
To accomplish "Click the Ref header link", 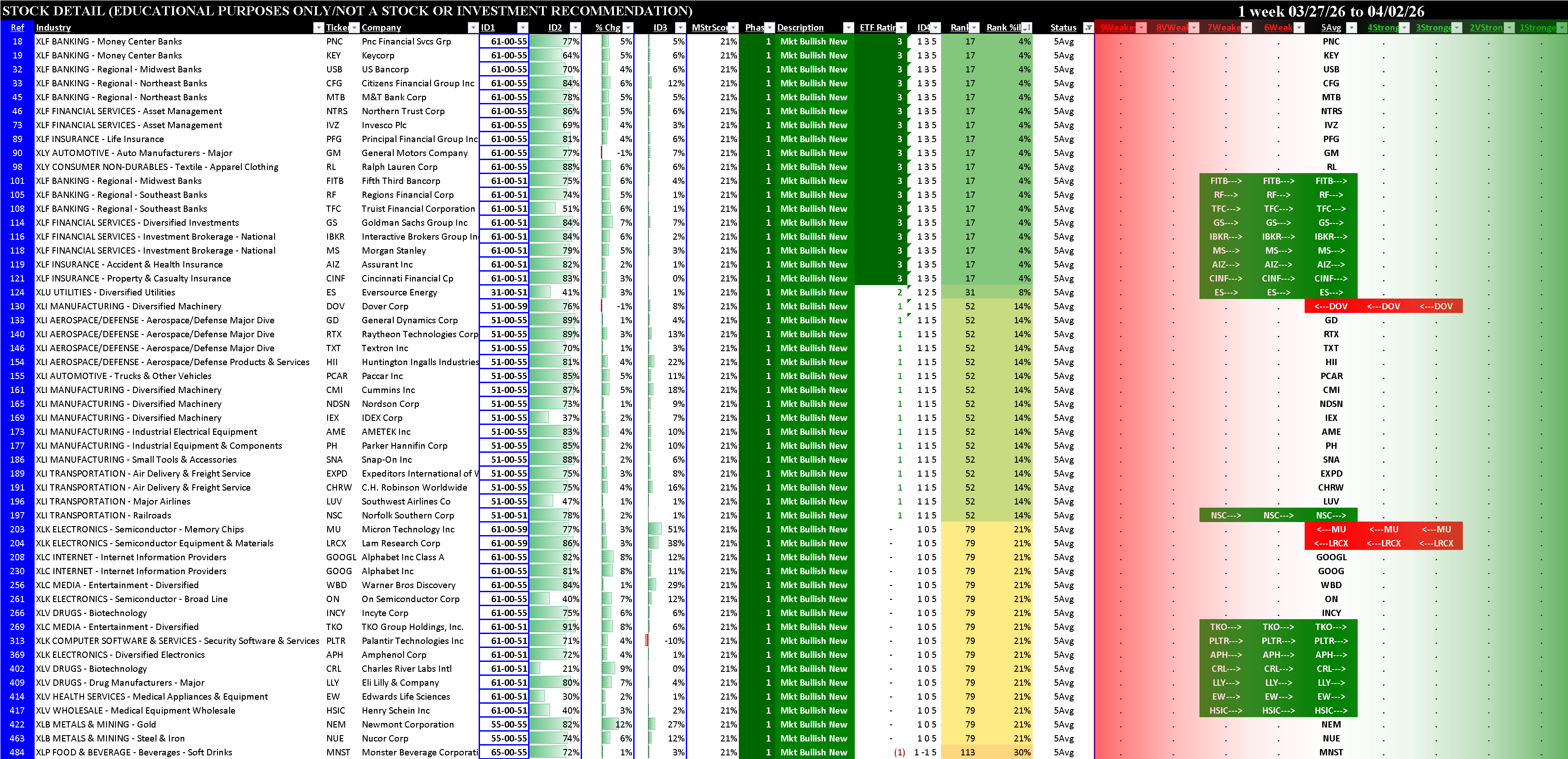I will [17, 27].
